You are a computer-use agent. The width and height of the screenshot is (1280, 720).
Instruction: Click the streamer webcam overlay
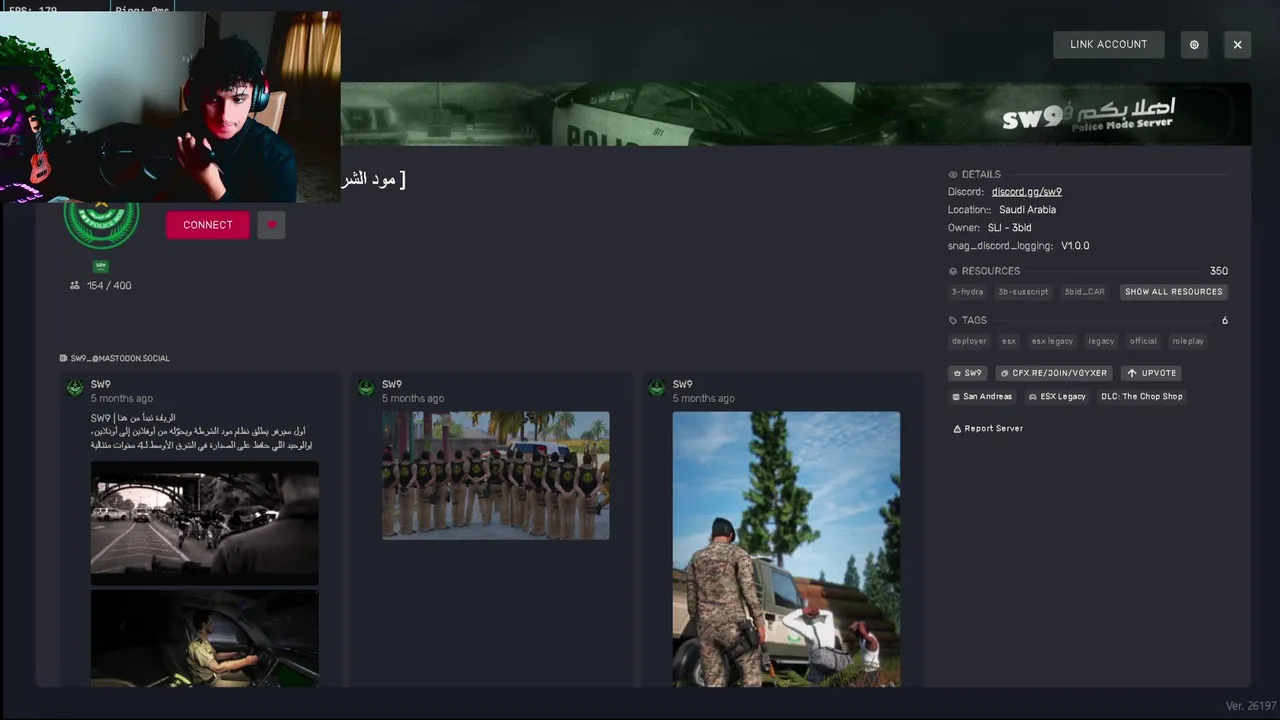170,107
